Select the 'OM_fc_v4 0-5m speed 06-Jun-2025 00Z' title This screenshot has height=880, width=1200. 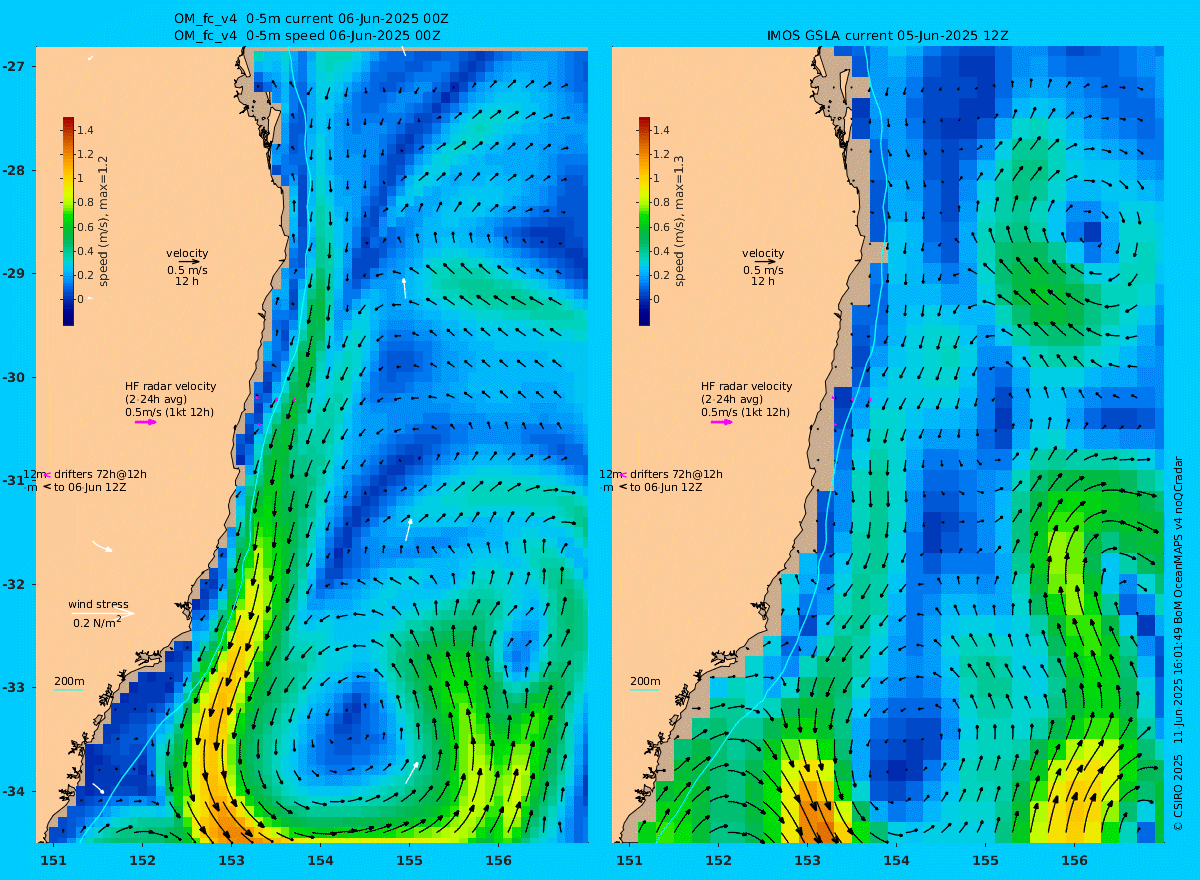[x=308, y=35]
